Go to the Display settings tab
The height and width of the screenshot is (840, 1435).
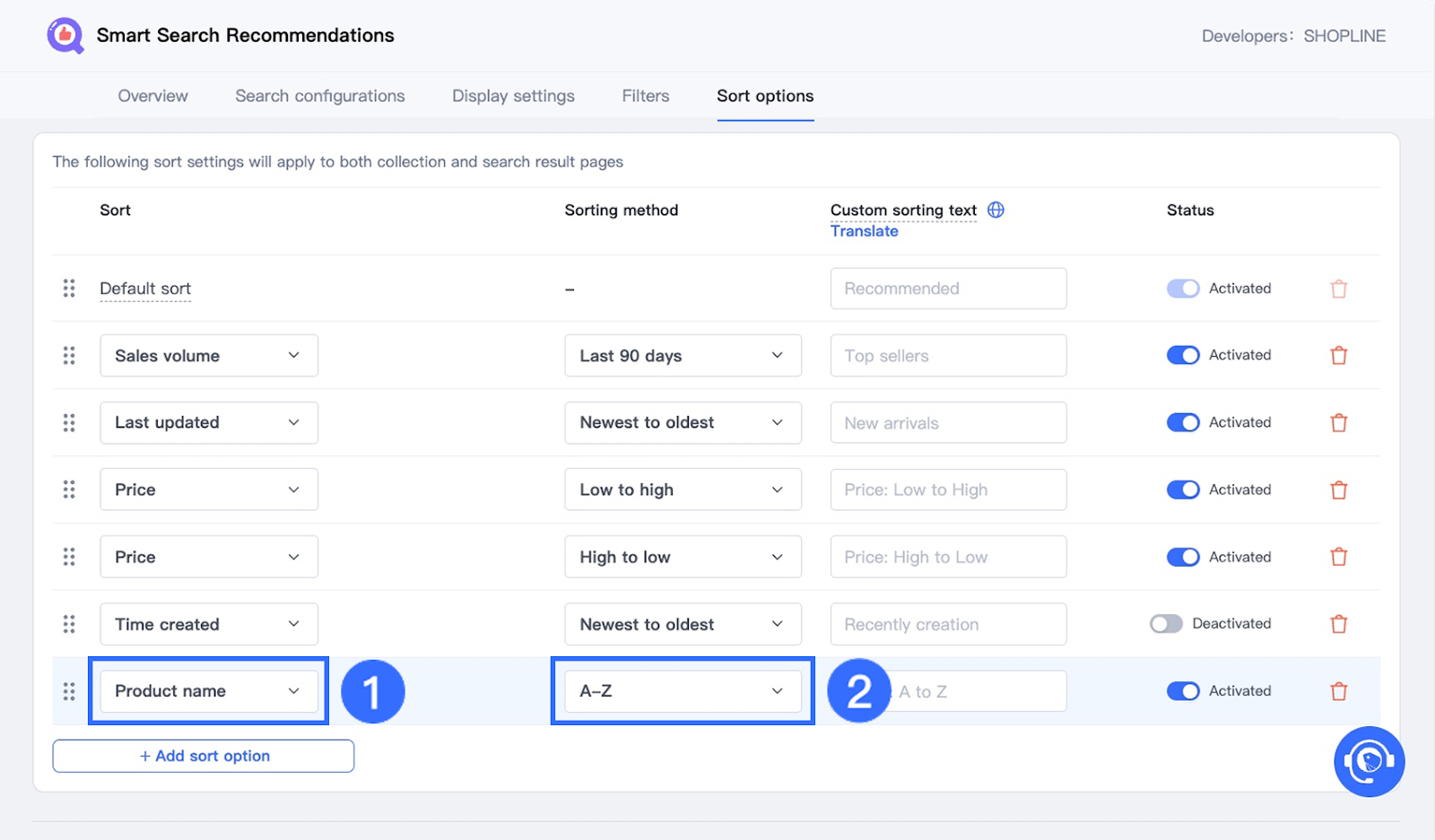(x=513, y=96)
